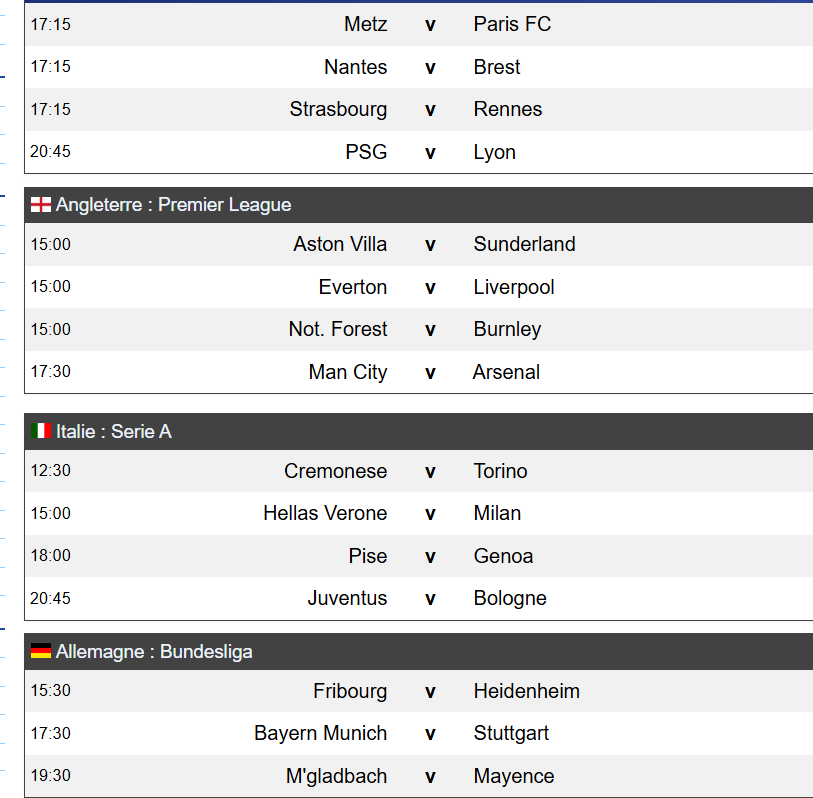Click the Italy flag icon
813x798 pixels.
pyautogui.click(x=41, y=431)
